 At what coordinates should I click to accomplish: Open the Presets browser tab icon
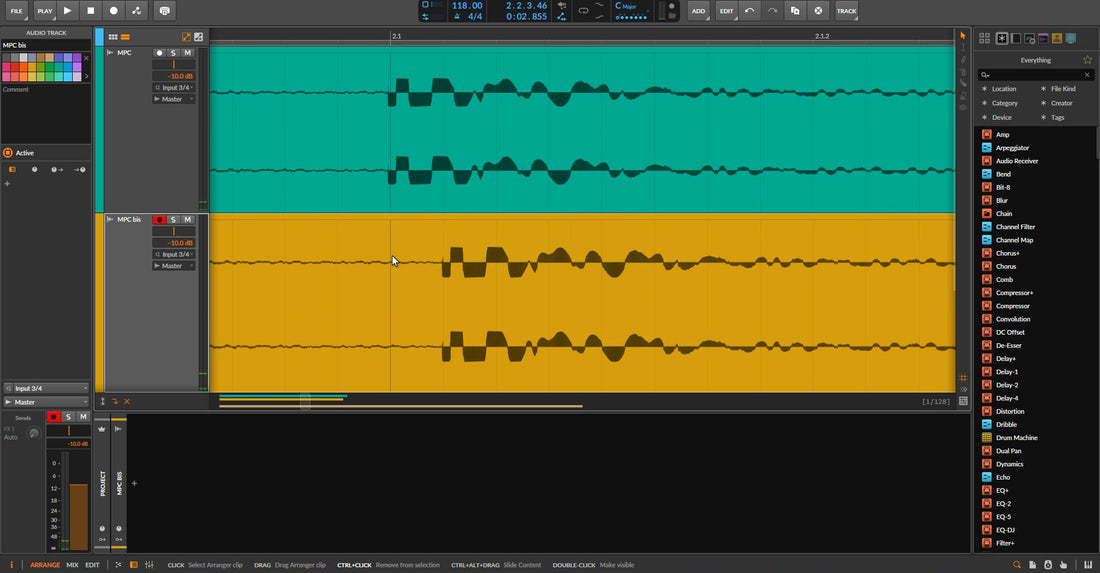[1016, 38]
